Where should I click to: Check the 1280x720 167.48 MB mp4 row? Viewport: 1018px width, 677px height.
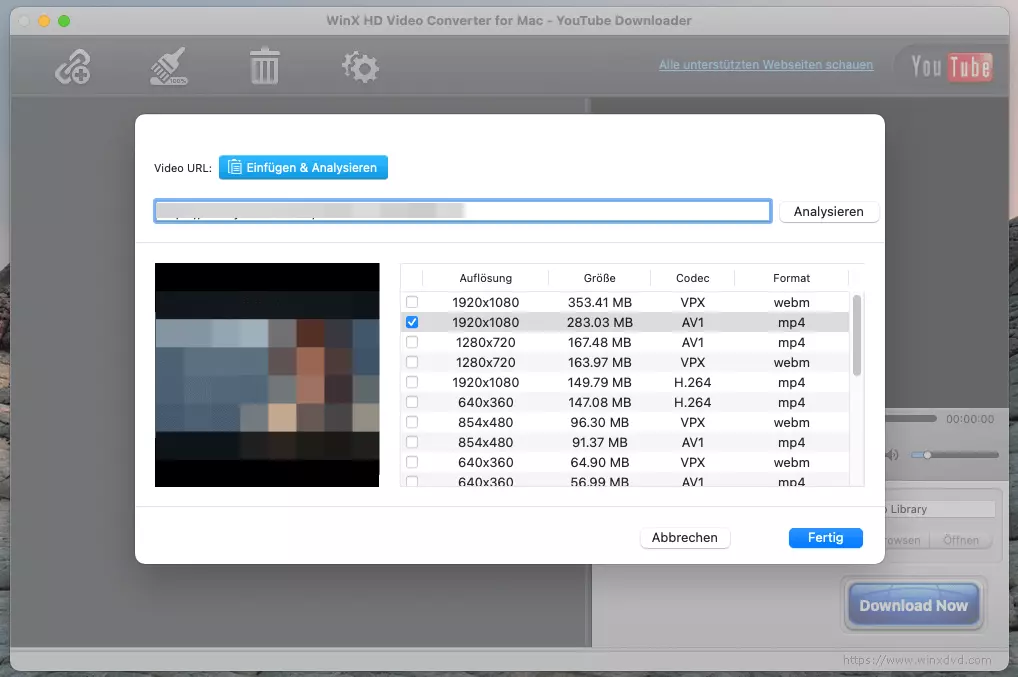[x=412, y=343]
